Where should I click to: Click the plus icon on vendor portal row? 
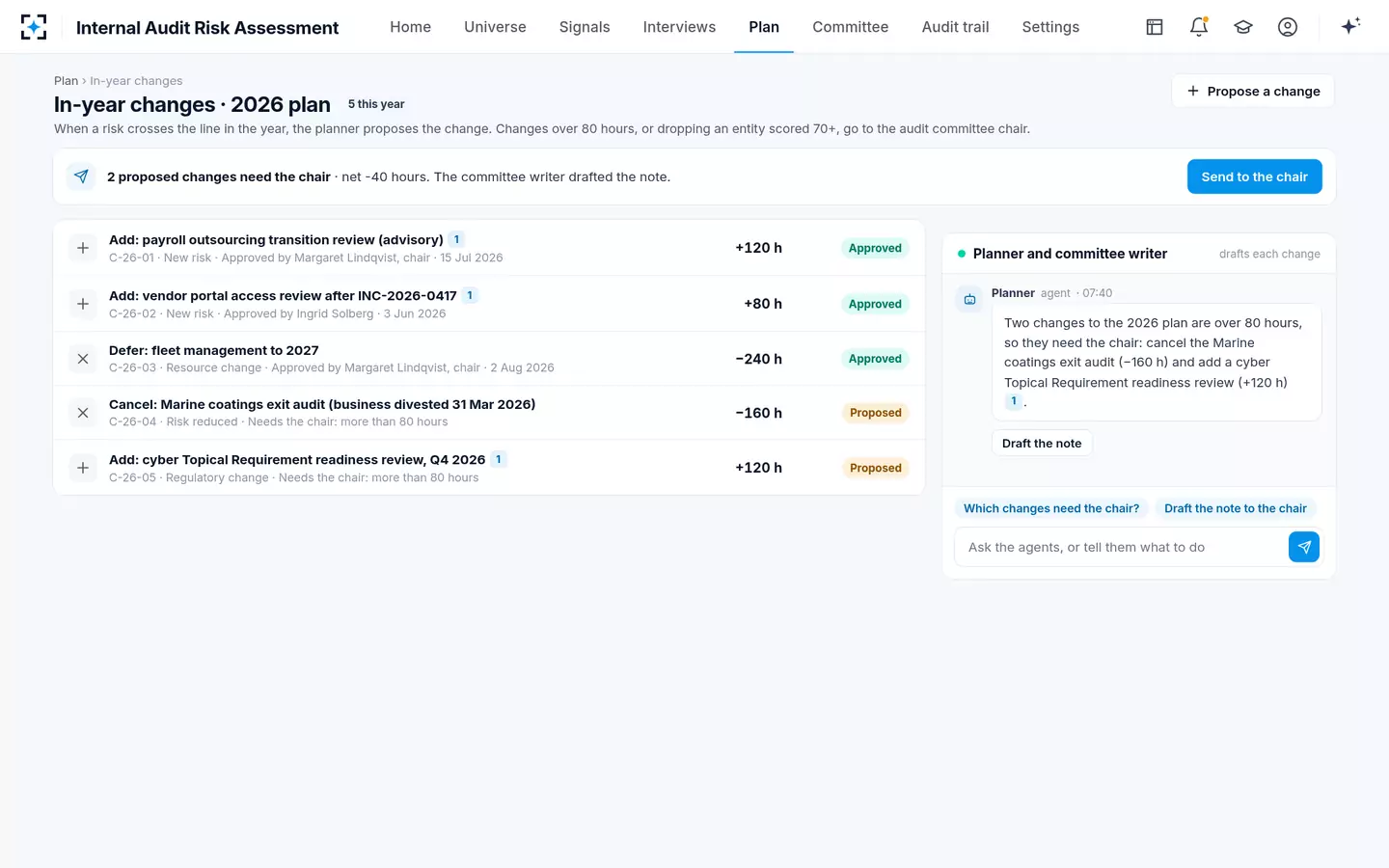click(x=83, y=304)
